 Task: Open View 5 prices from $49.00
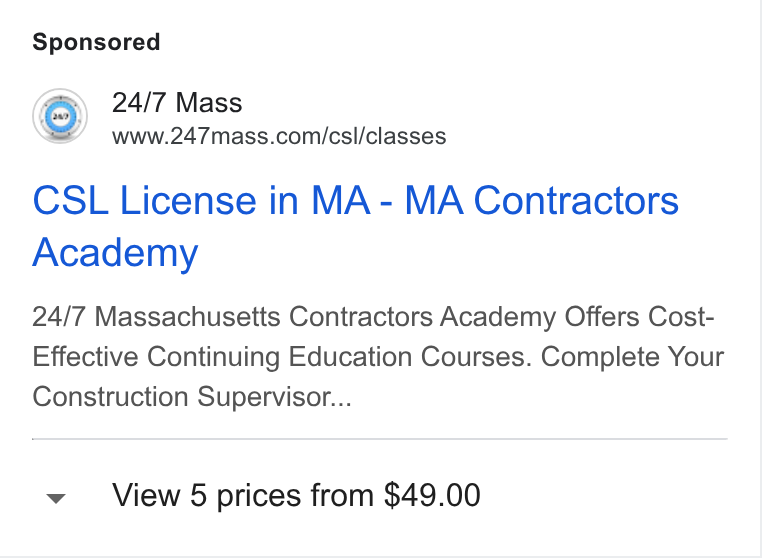tap(296, 496)
